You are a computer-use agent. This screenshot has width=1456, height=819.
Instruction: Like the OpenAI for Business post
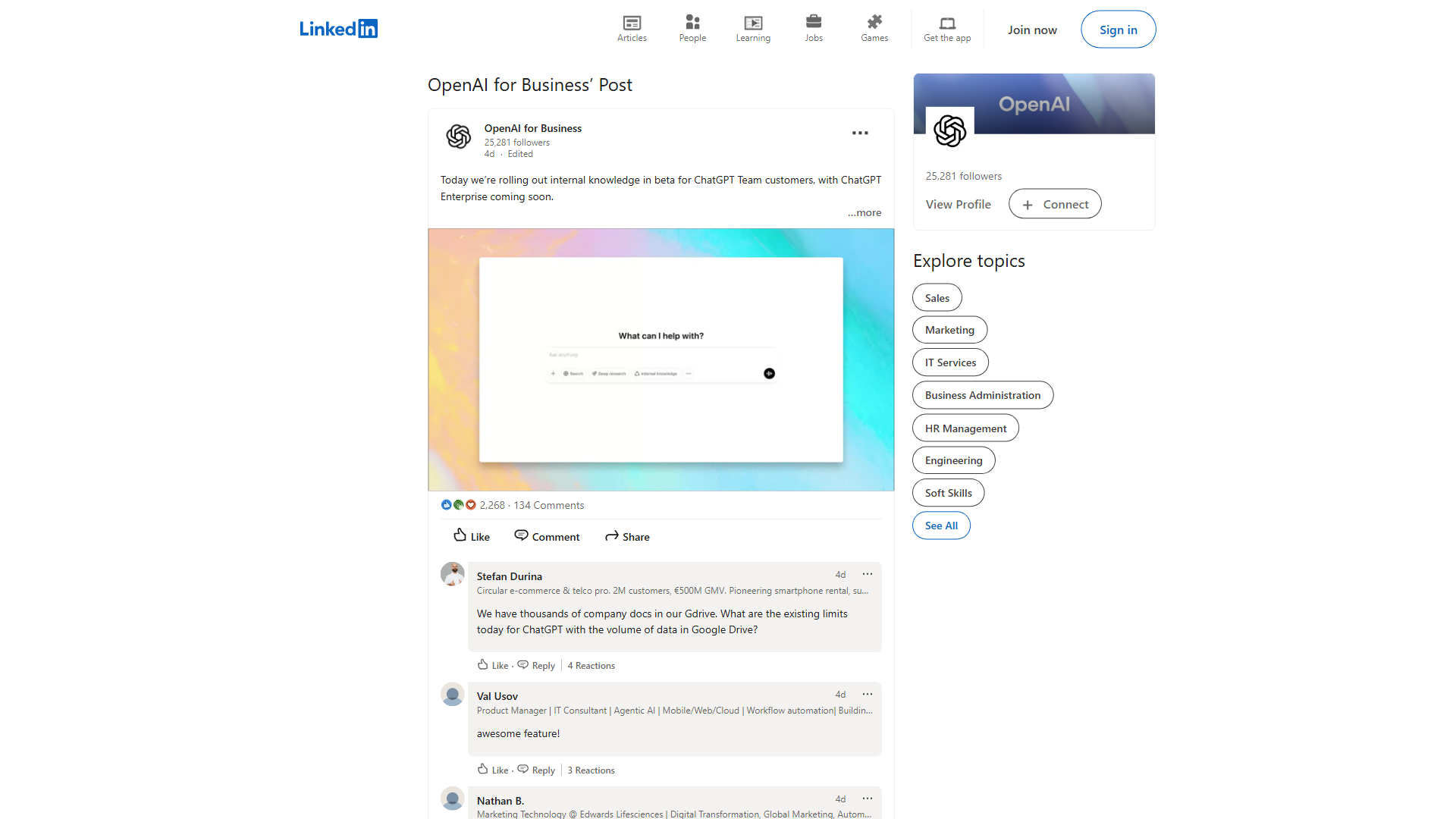pos(472,536)
